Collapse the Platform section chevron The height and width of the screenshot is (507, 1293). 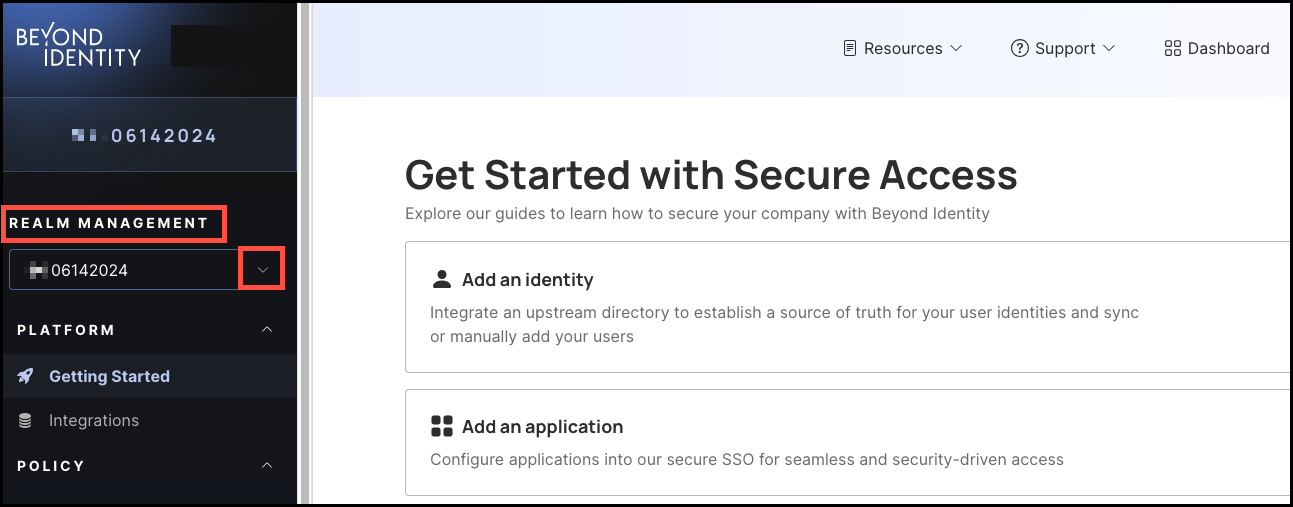coord(267,330)
